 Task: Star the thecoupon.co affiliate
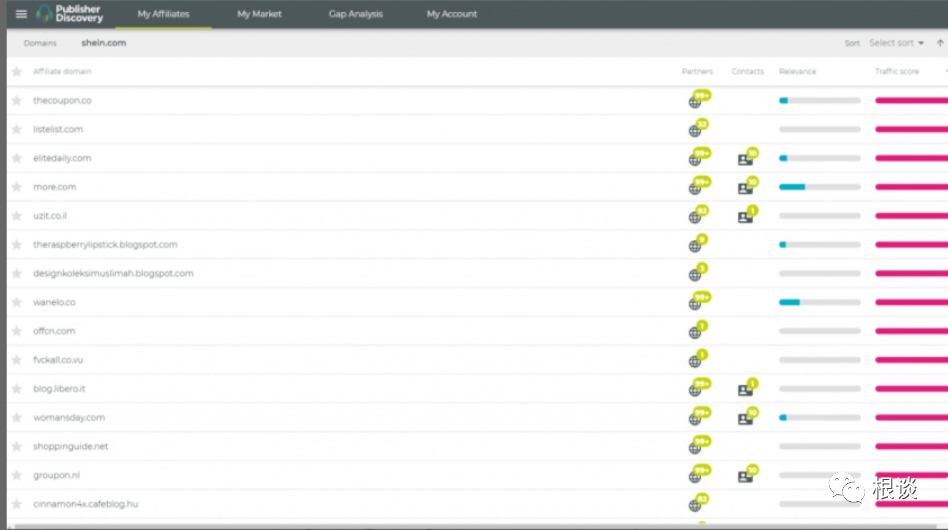pyautogui.click(x=17, y=100)
